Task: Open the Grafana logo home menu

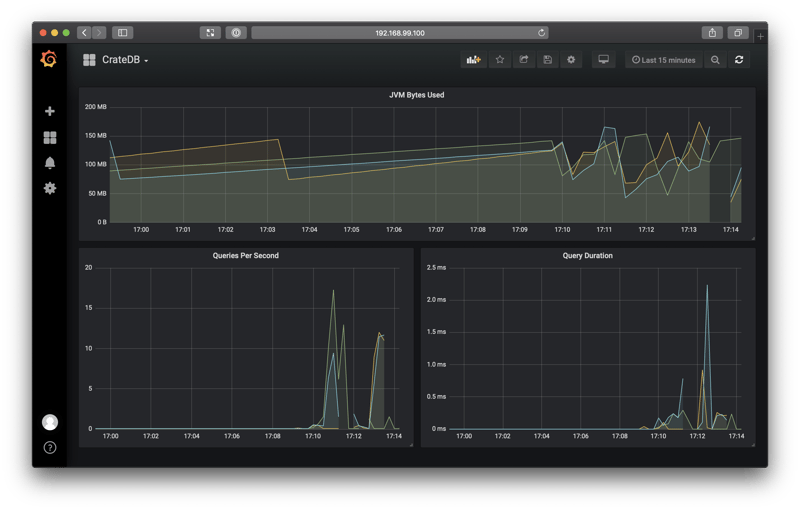Action: point(49,59)
